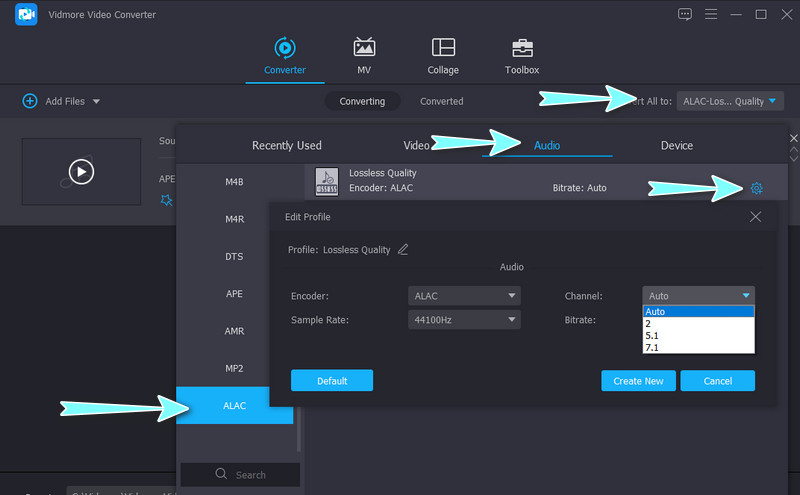
Task: Expand the Sample Rate 44100Hz dropdown
Action: (465, 320)
